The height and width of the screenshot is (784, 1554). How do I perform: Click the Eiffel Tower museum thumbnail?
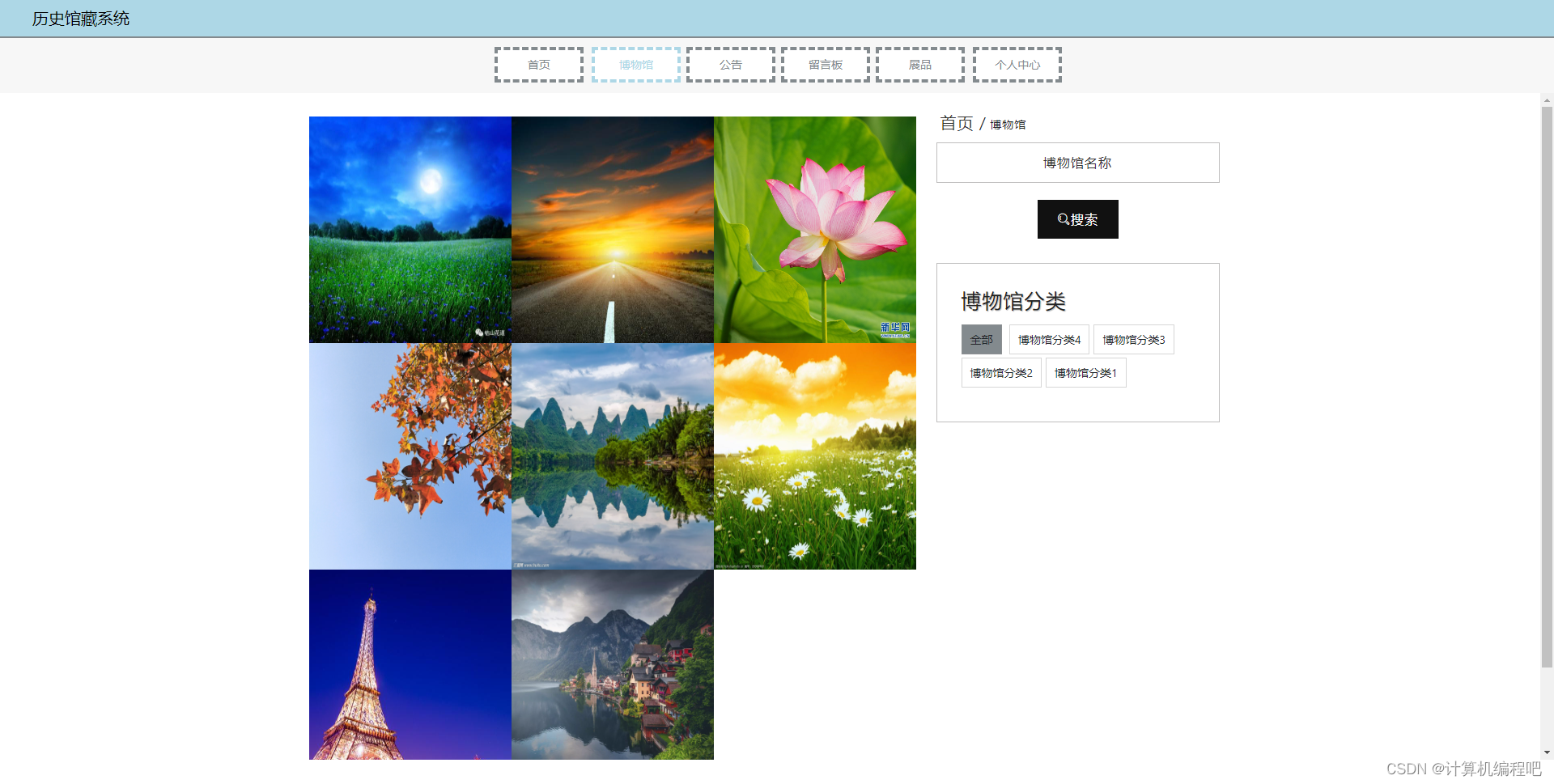410,664
